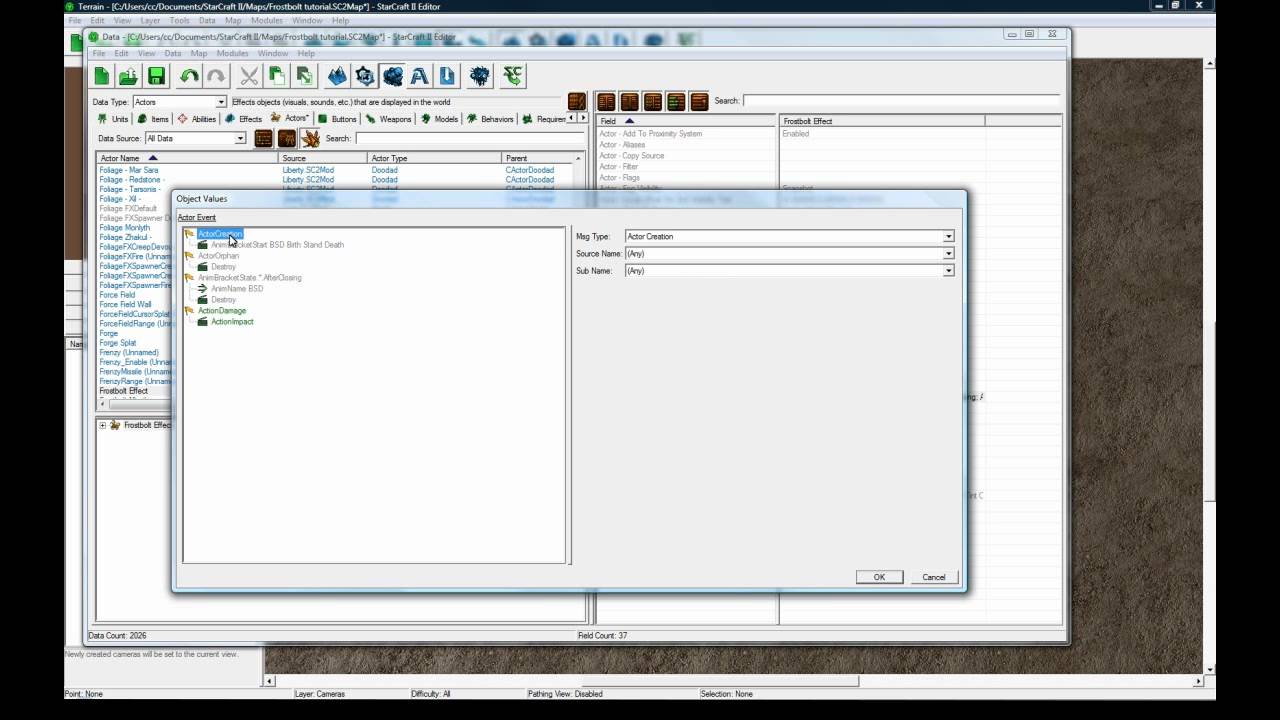
Task: Select the ActorCreation event in tree
Action: point(219,234)
